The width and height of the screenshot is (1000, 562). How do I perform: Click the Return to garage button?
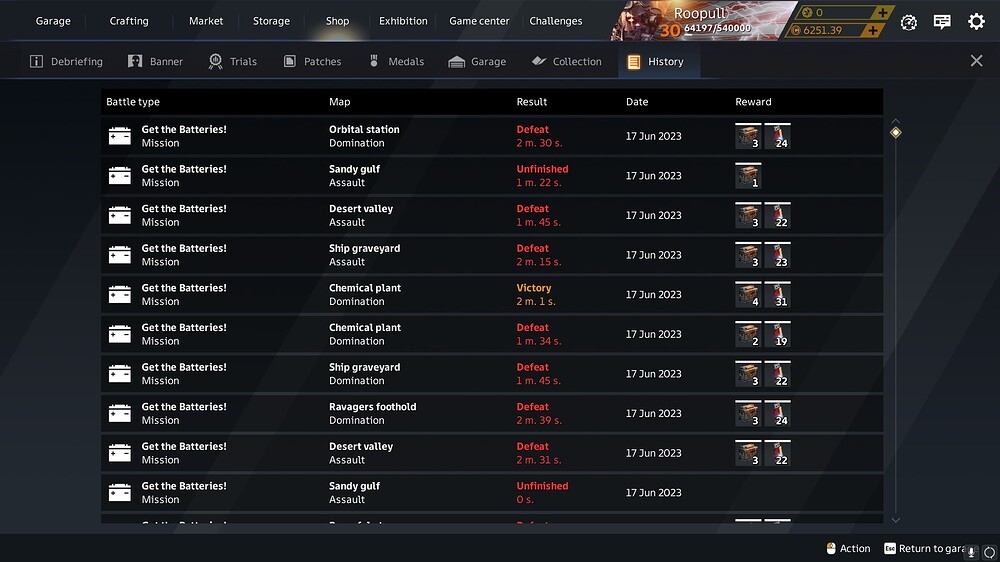923,549
